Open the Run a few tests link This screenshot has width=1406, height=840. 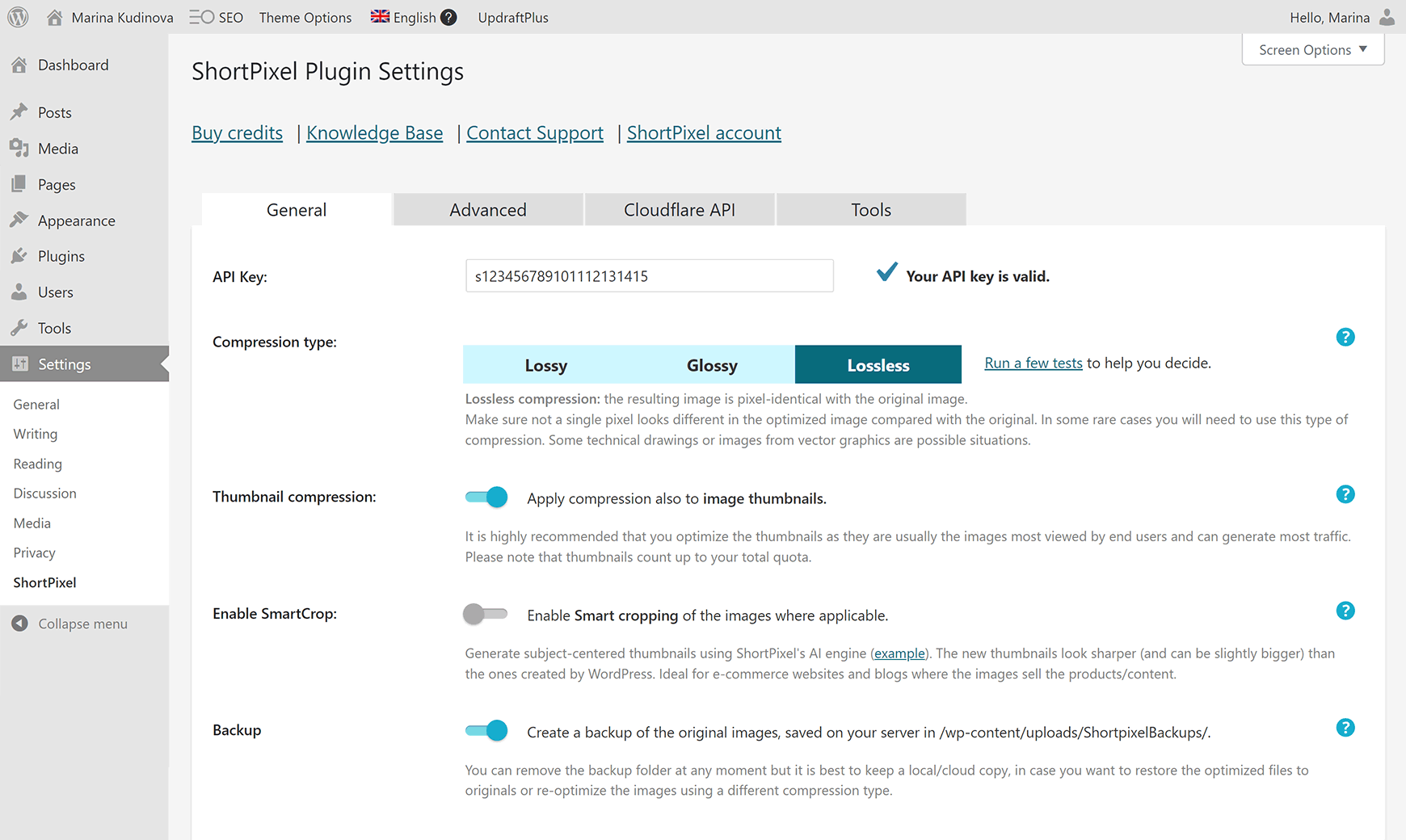tap(1033, 363)
